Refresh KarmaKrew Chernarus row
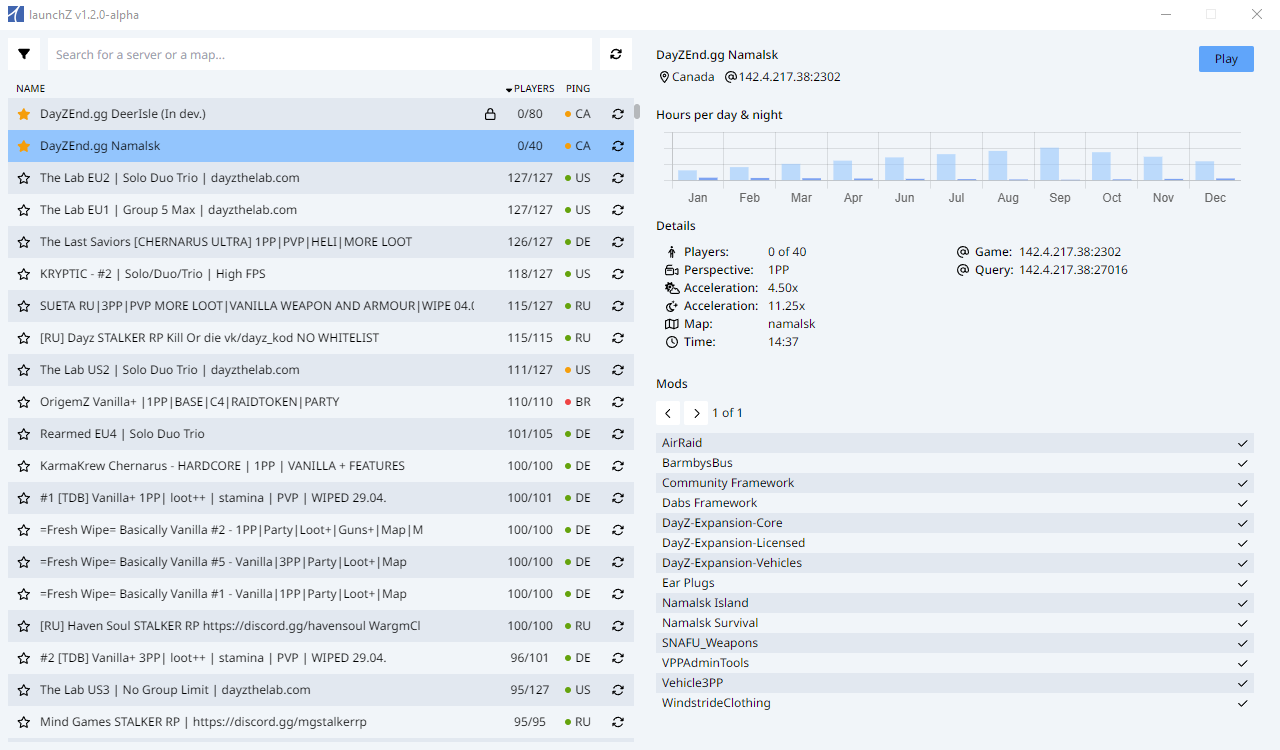The height and width of the screenshot is (750, 1280). pyautogui.click(x=618, y=466)
